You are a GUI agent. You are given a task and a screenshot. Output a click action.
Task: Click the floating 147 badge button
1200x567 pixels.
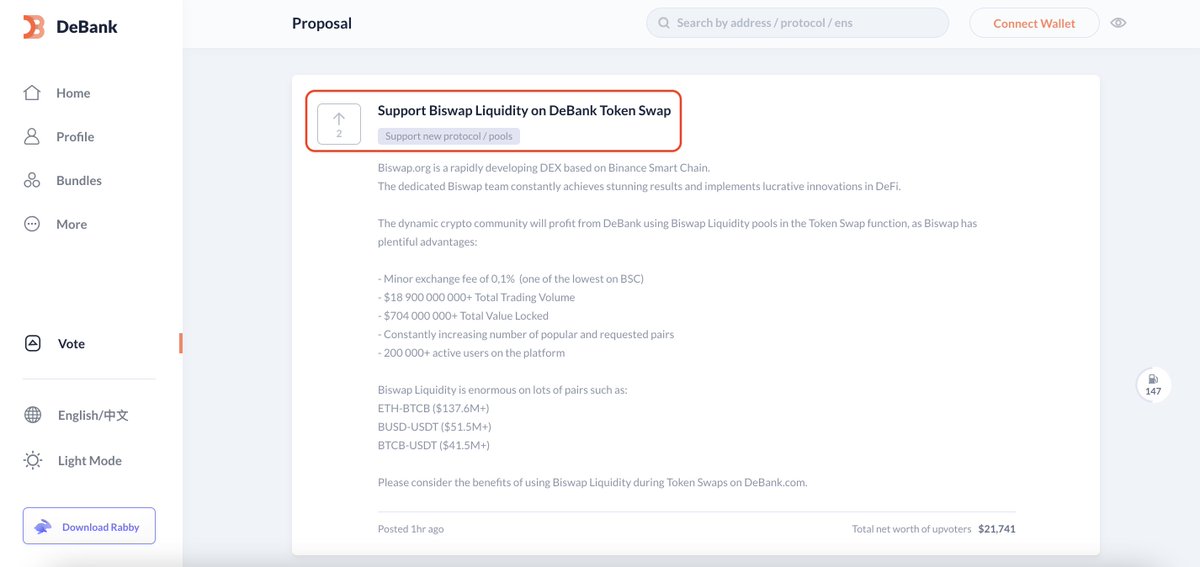pyautogui.click(x=1153, y=385)
